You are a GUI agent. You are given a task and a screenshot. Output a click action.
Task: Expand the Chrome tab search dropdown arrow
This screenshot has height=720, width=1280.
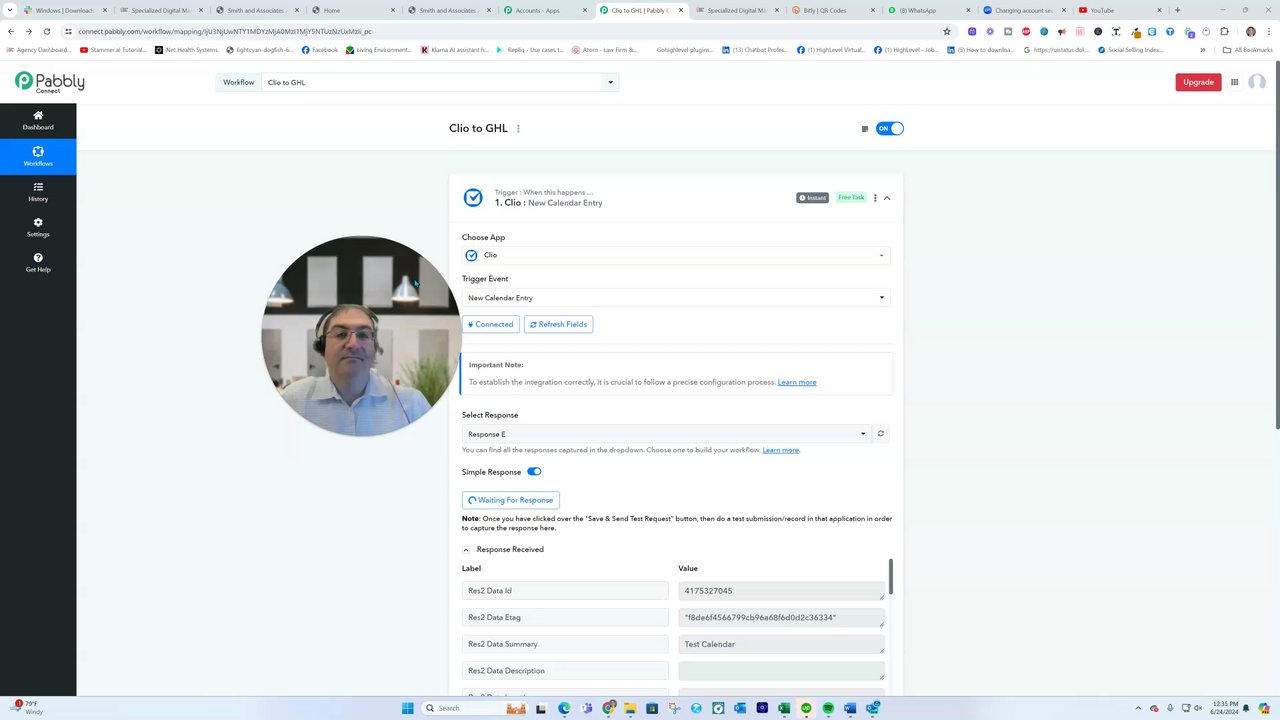(x=11, y=10)
